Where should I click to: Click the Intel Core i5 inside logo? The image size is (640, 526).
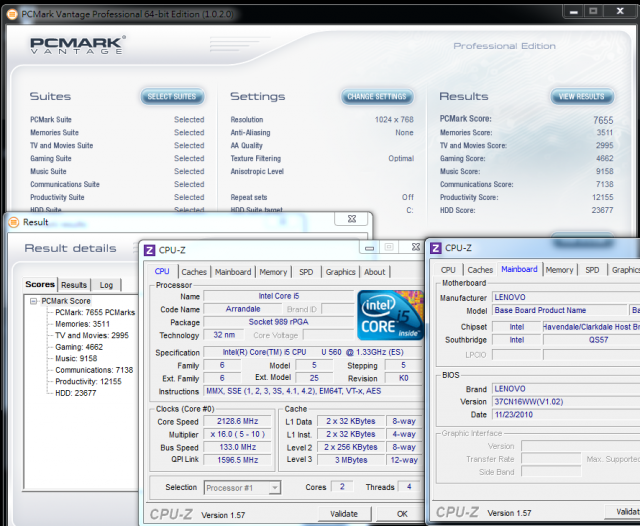click(x=390, y=315)
